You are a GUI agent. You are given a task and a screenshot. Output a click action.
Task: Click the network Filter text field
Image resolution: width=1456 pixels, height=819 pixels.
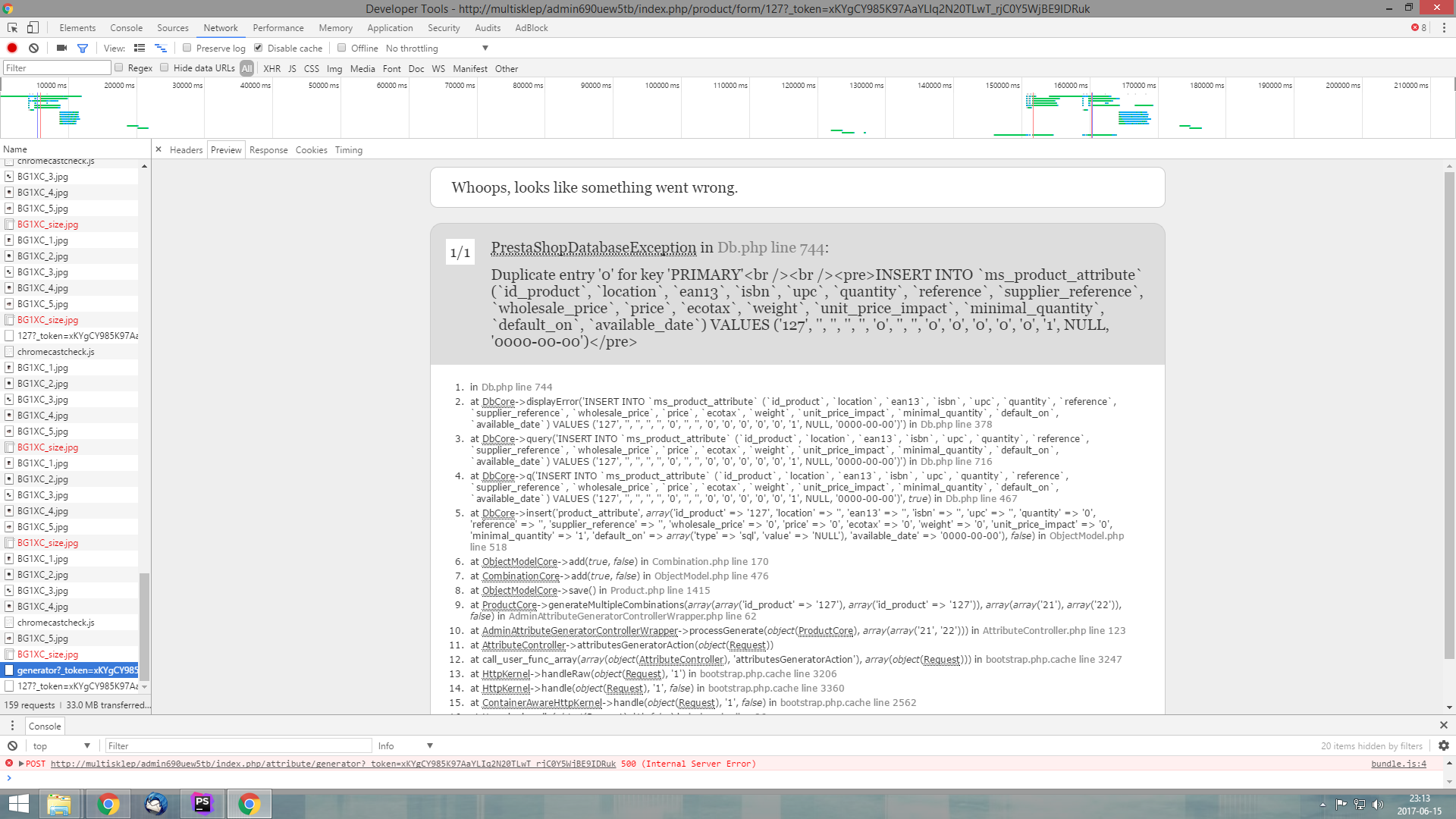coord(57,68)
